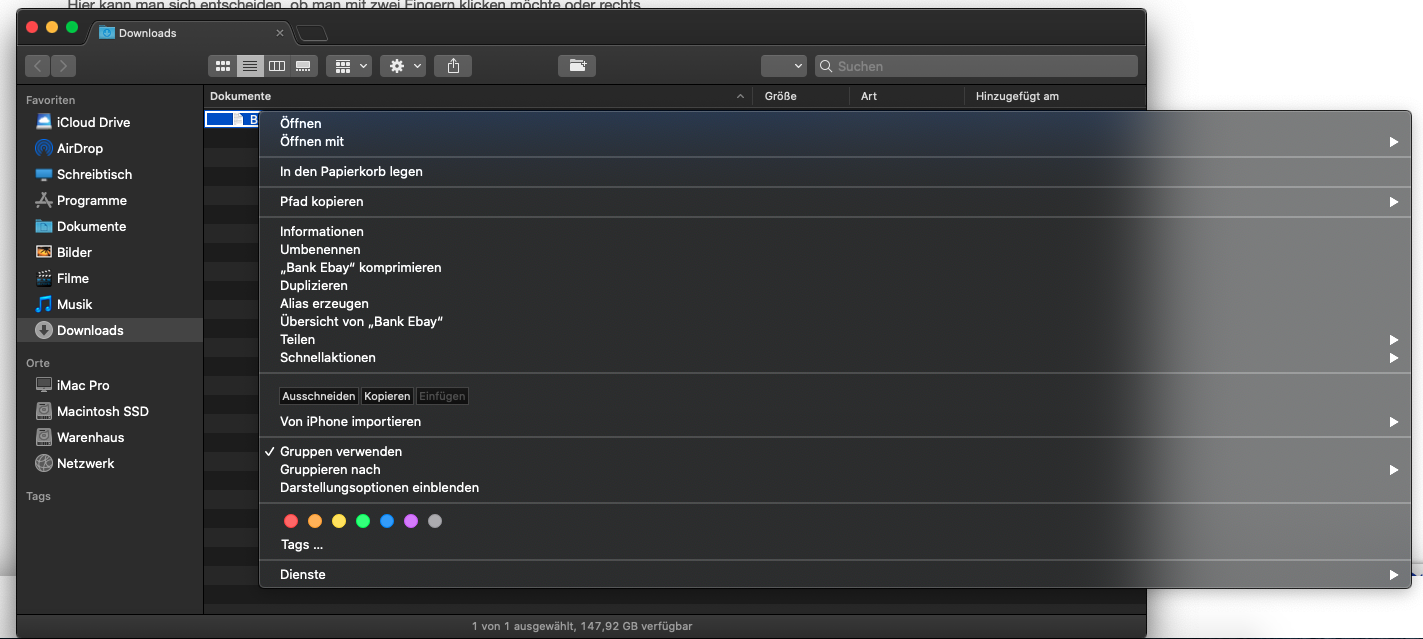Screen dimensions: 1423x639
Task: Choose Tags … in the context menu
Action: [x=834, y=545]
